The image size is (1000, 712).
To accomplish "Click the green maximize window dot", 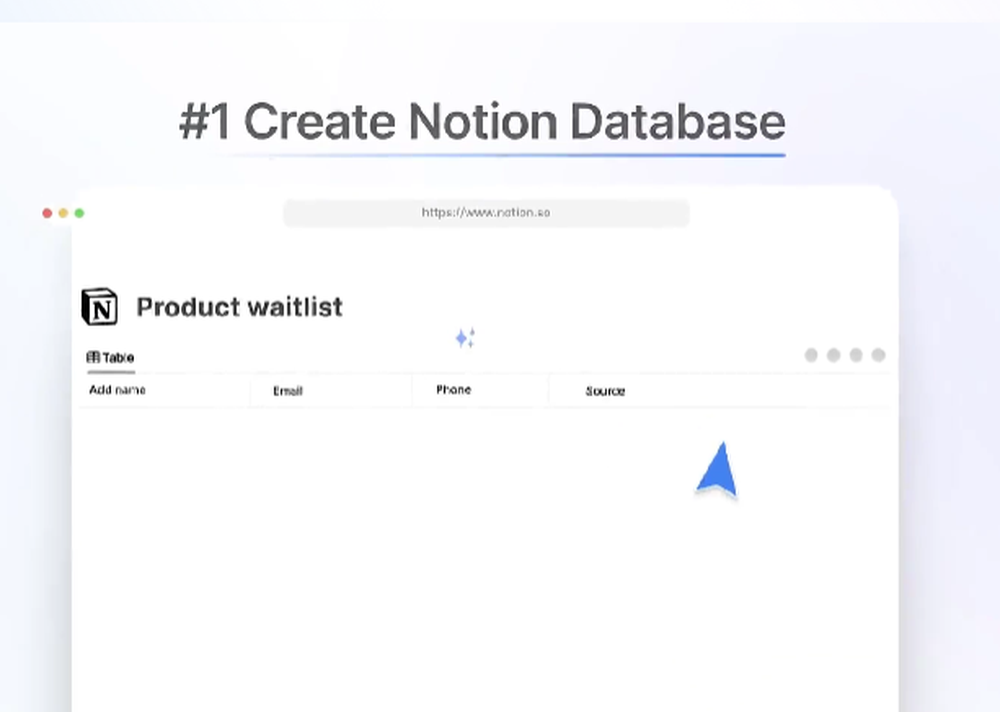I will coord(79,213).
